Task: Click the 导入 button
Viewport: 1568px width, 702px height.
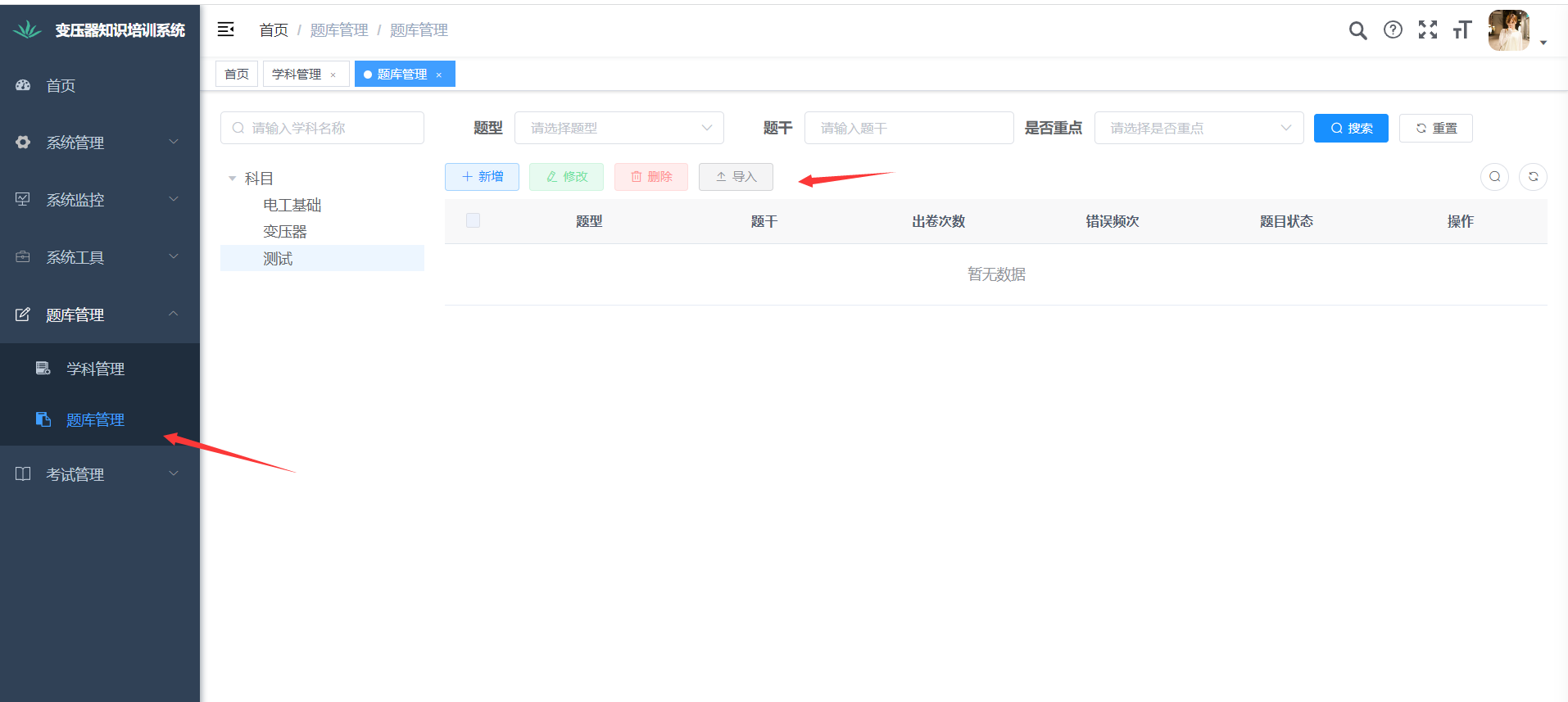Action: [736, 177]
